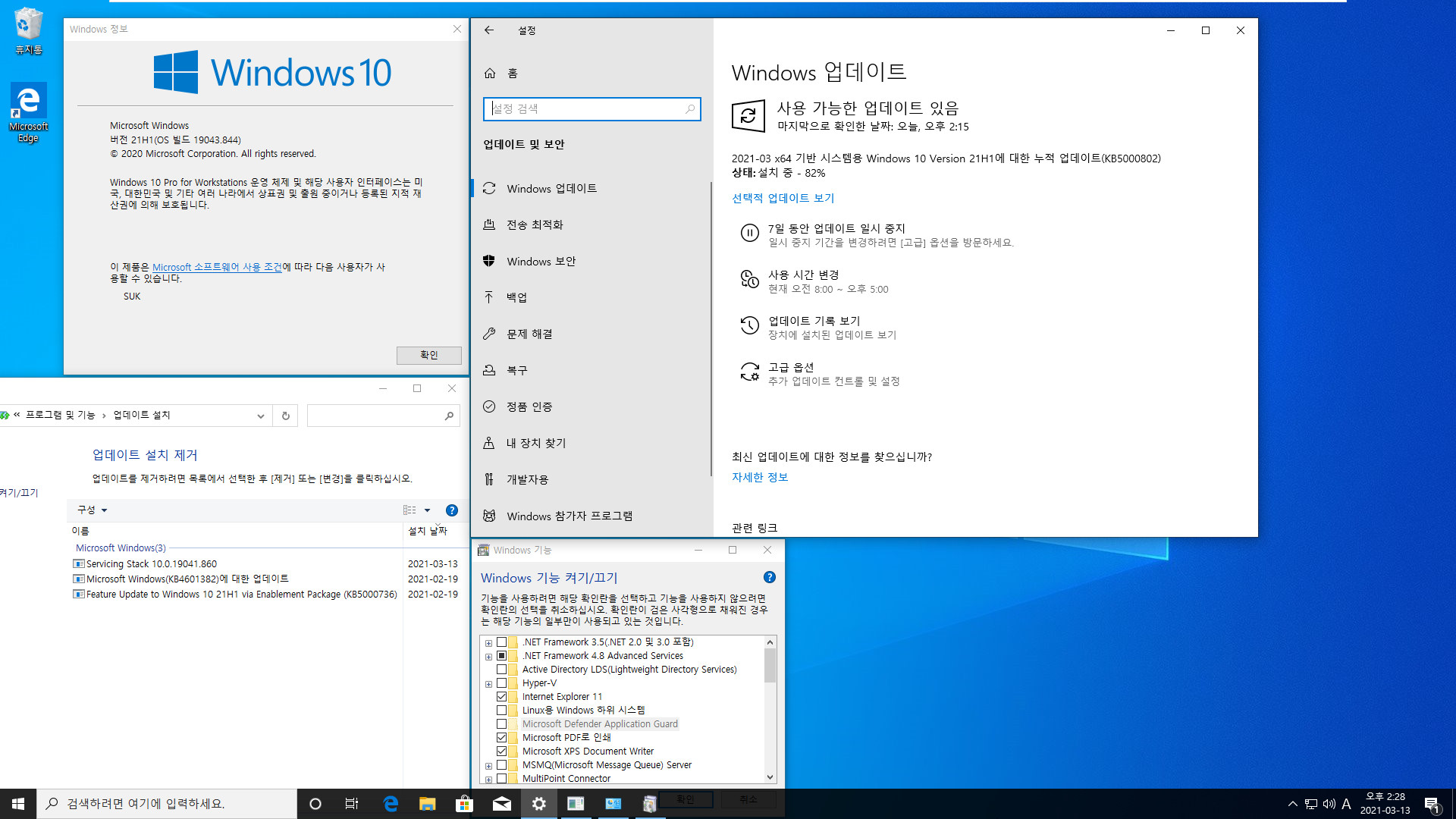Check Linux용 Windows 하위 시스템 checkbox
The height and width of the screenshot is (819, 1456).
501,711
